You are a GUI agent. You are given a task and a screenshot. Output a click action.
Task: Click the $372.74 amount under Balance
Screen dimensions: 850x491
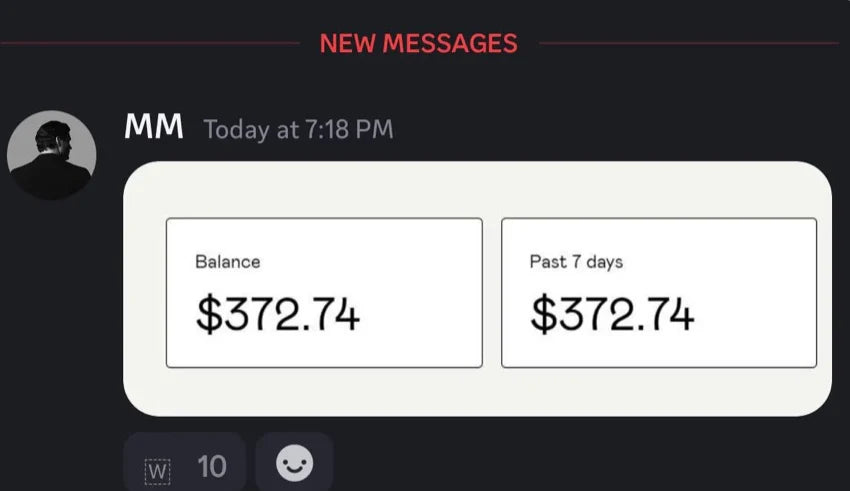point(278,314)
